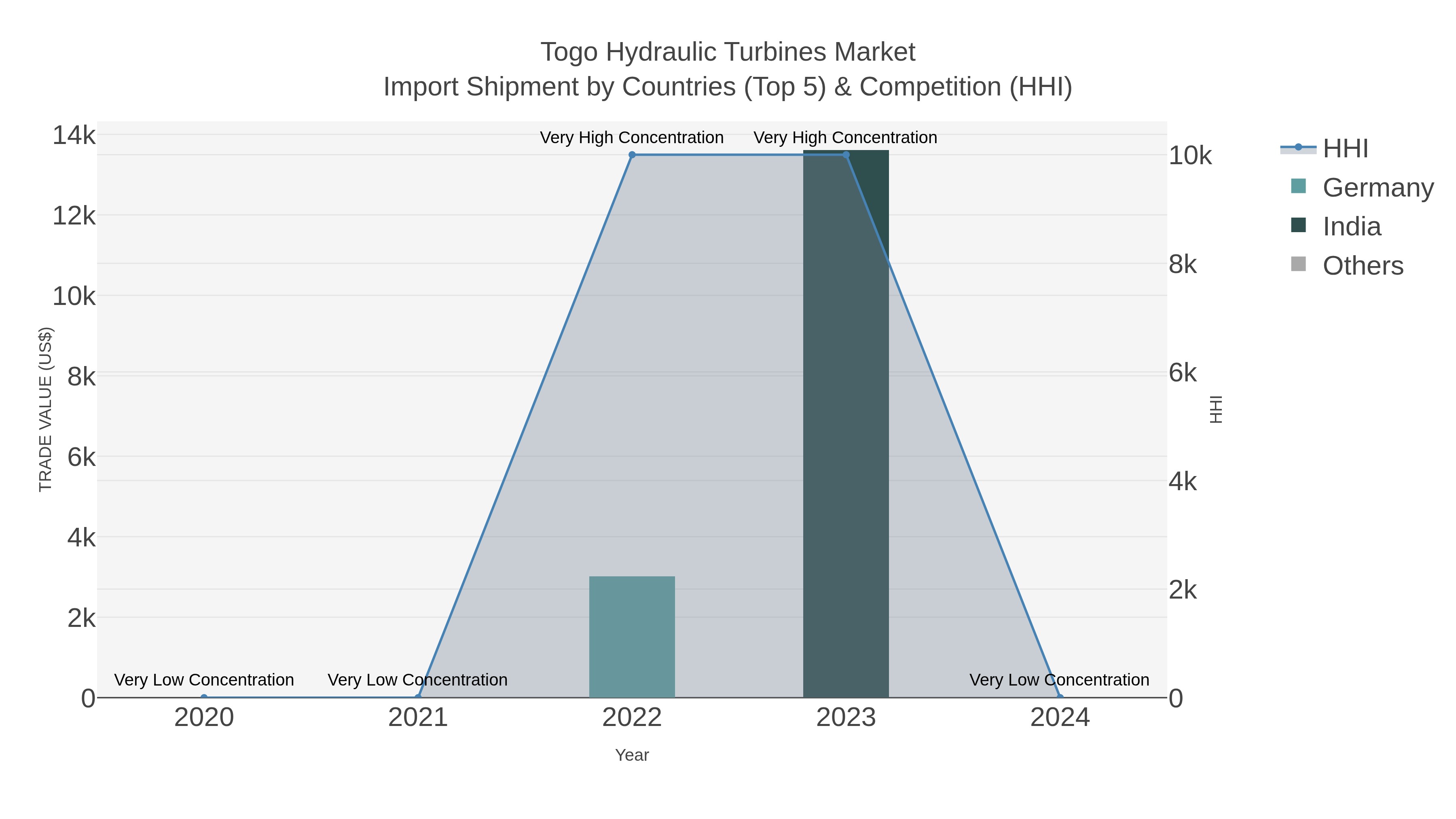Click the left axis 10k tick label
The image size is (1456, 819).
(x=74, y=296)
